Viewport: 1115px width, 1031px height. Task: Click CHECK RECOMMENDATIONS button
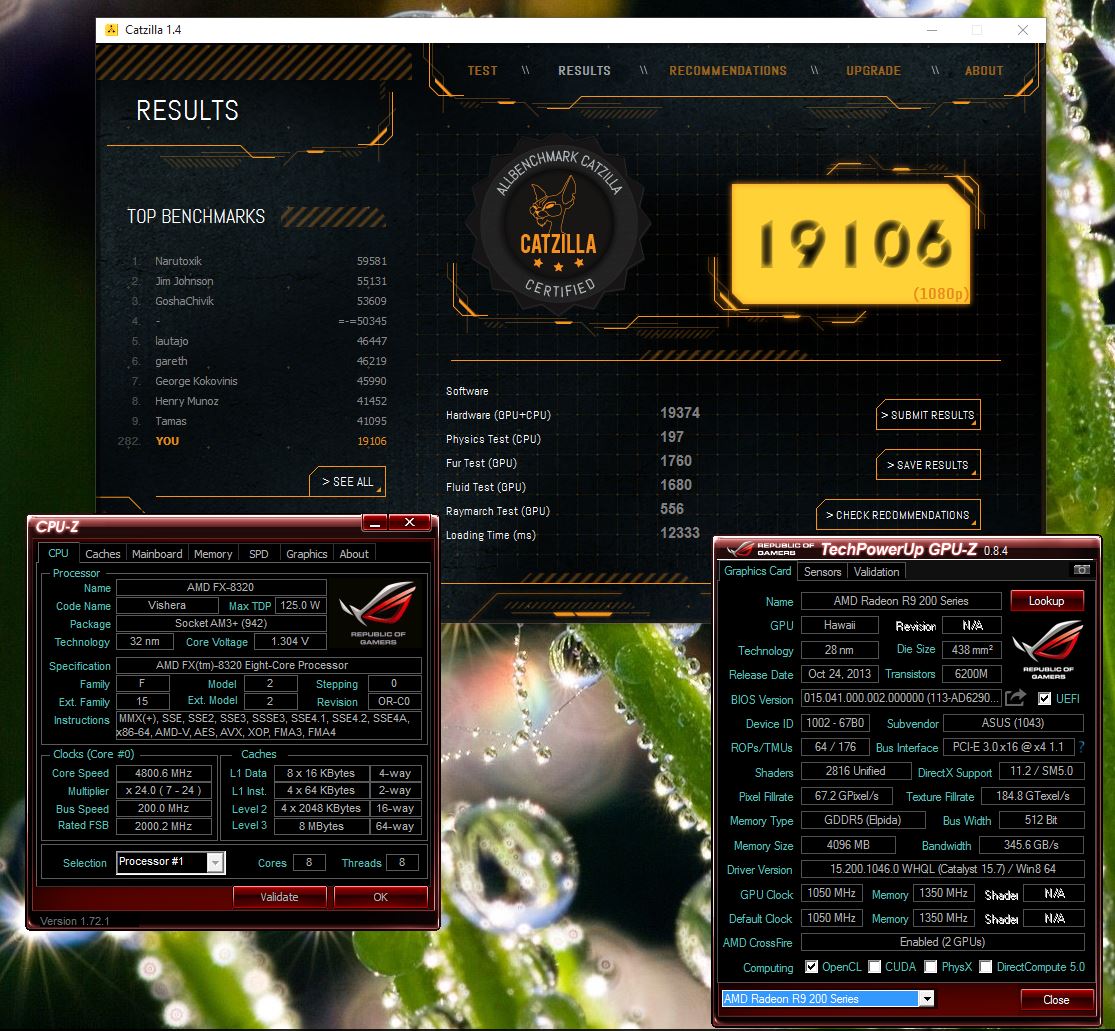tap(898, 514)
